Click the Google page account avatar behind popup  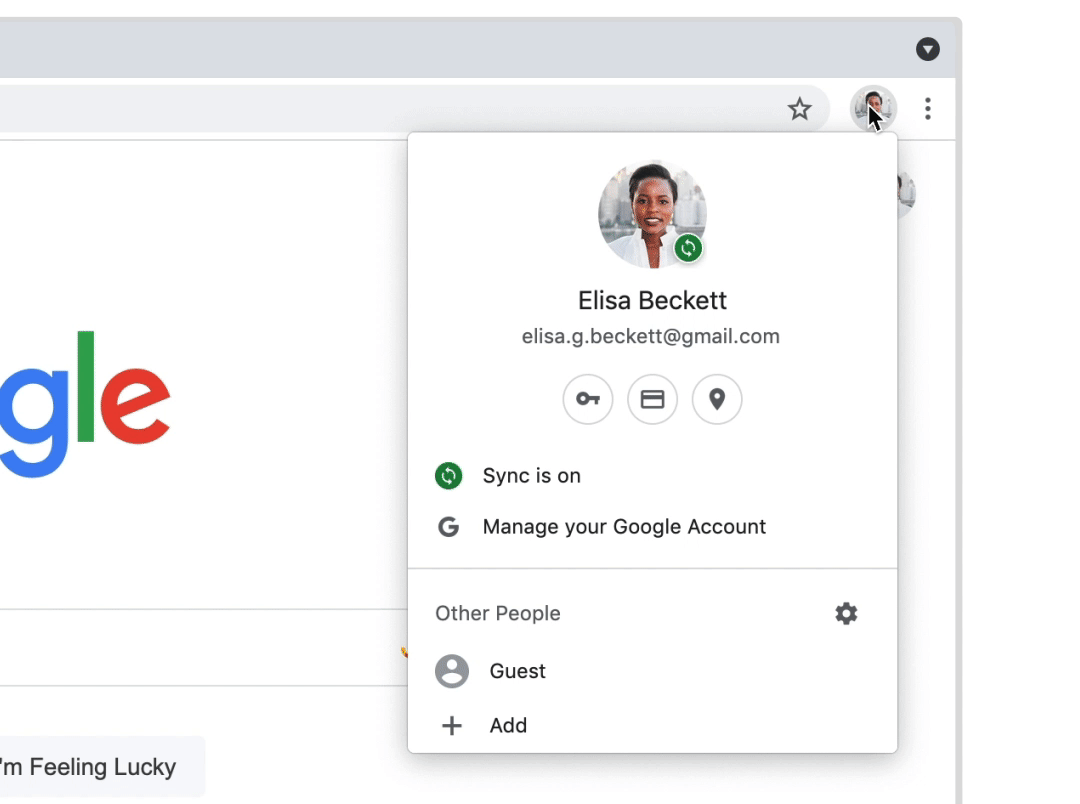[x=906, y=193]
